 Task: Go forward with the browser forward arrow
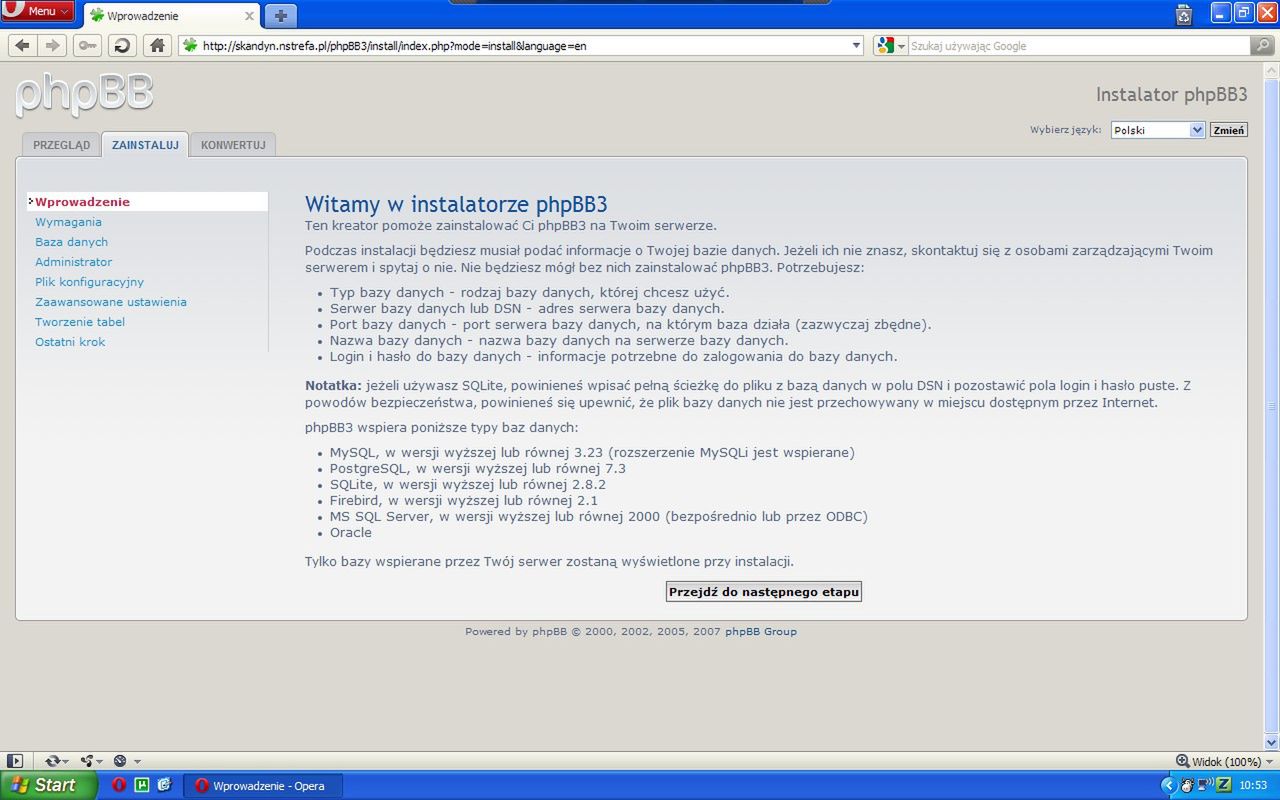tap(53, 45)
